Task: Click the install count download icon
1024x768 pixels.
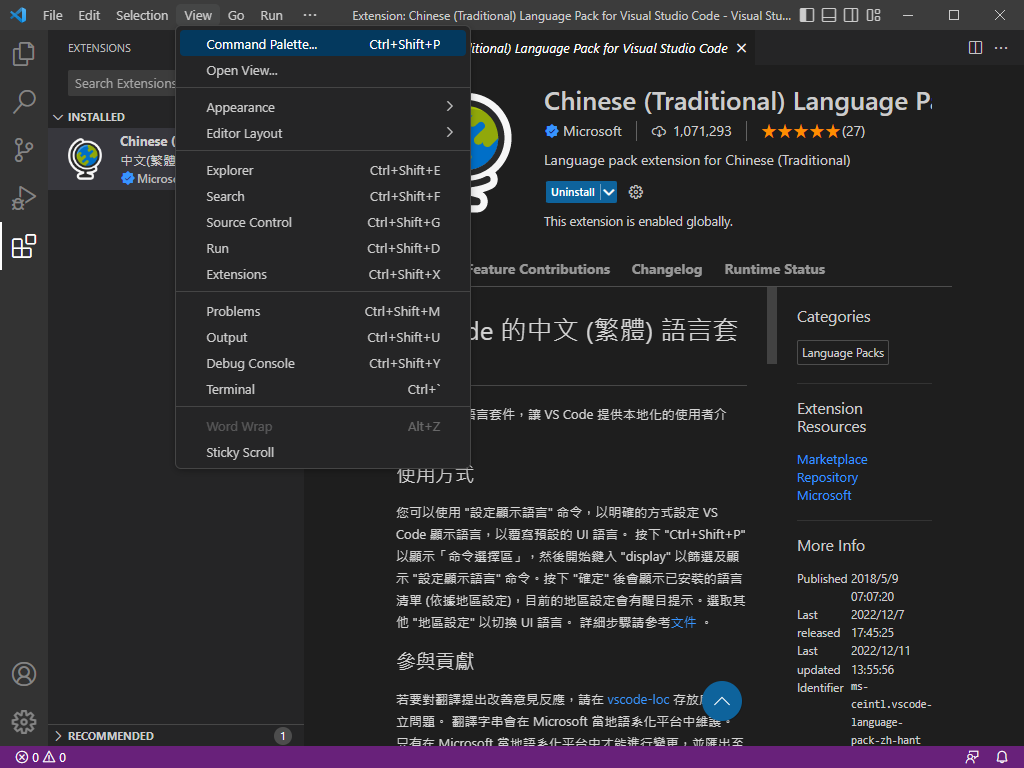Action: pyautogui.click(x=658, y=132)
